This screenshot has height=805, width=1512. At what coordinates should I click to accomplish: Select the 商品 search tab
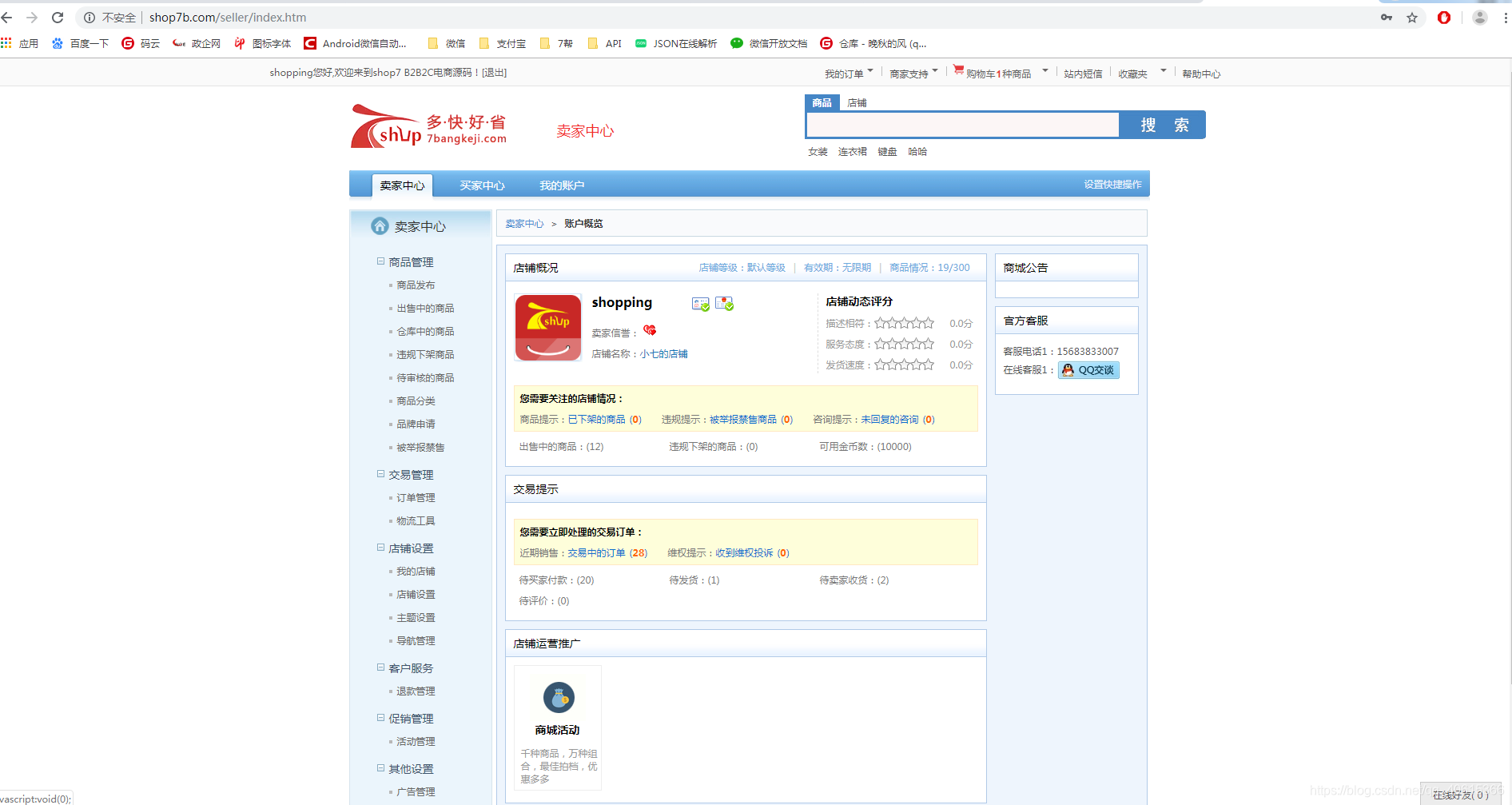[822, 102]
